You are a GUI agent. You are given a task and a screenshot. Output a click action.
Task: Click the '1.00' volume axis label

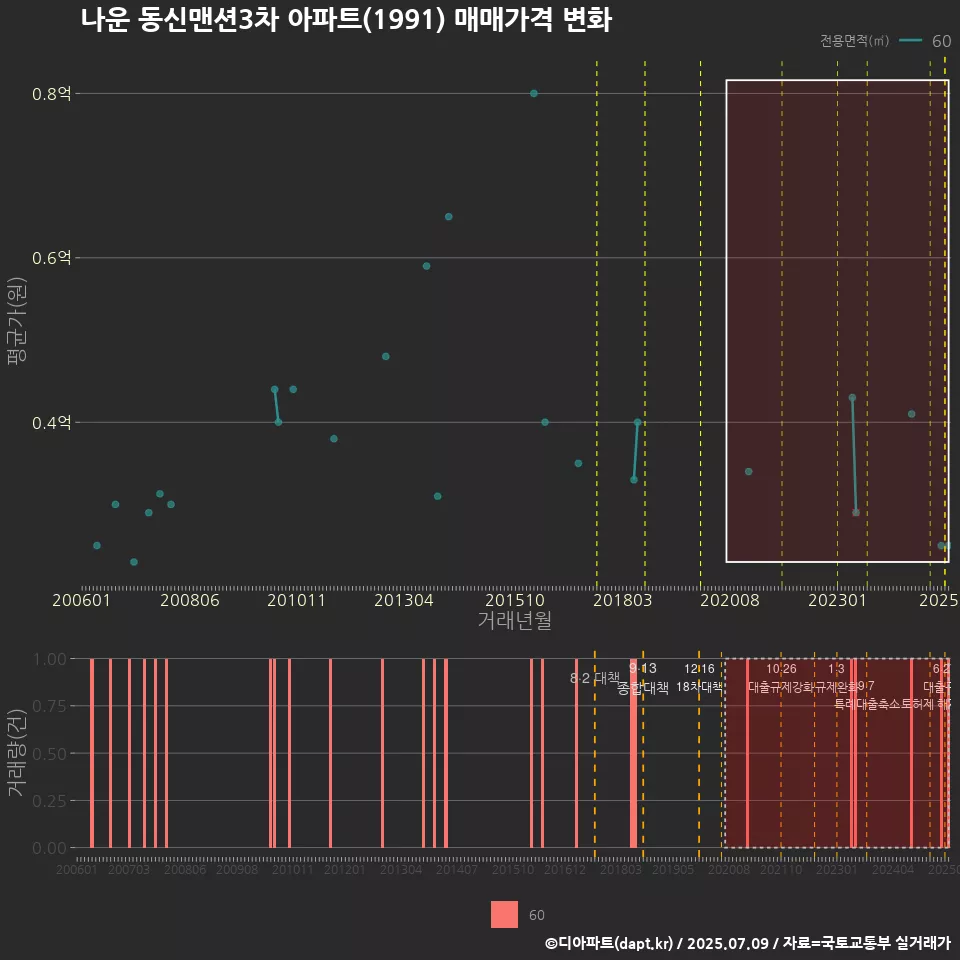click(50, 659)
